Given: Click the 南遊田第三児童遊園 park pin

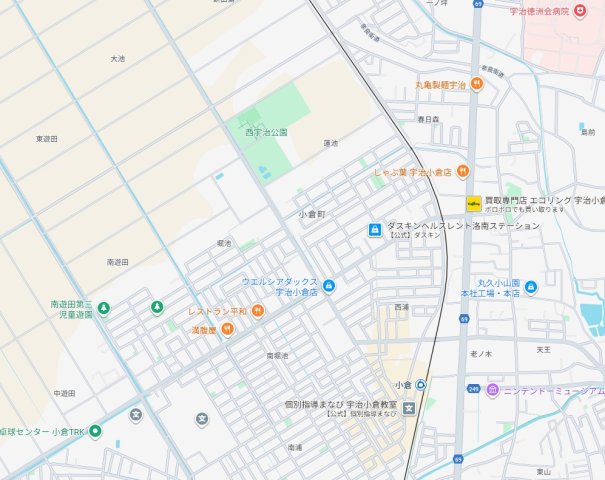Looking at the screenshot, I should pos(103,308).
